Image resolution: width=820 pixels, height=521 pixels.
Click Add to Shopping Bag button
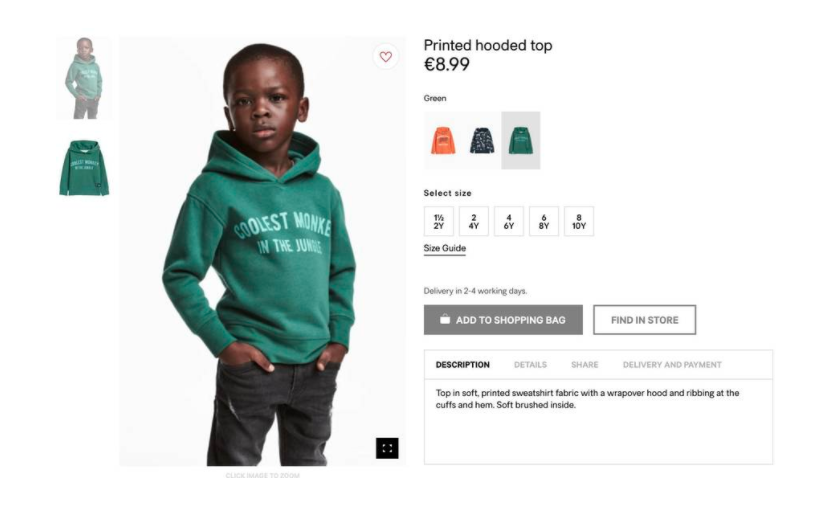pos(503,320)
